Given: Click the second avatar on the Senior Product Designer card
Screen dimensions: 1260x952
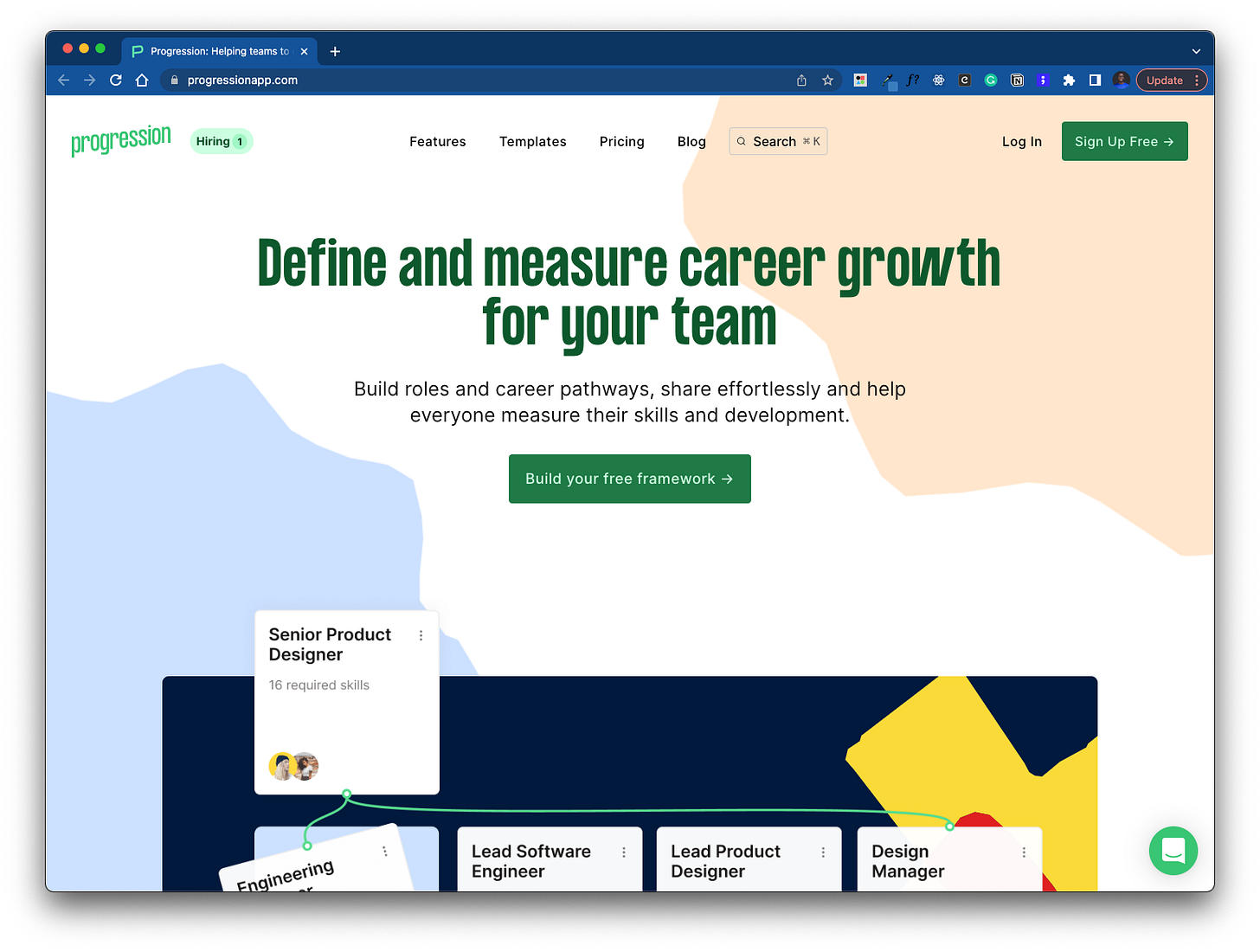Looking at the screenshot, I should pyautogui.click(x=305, y=766).
